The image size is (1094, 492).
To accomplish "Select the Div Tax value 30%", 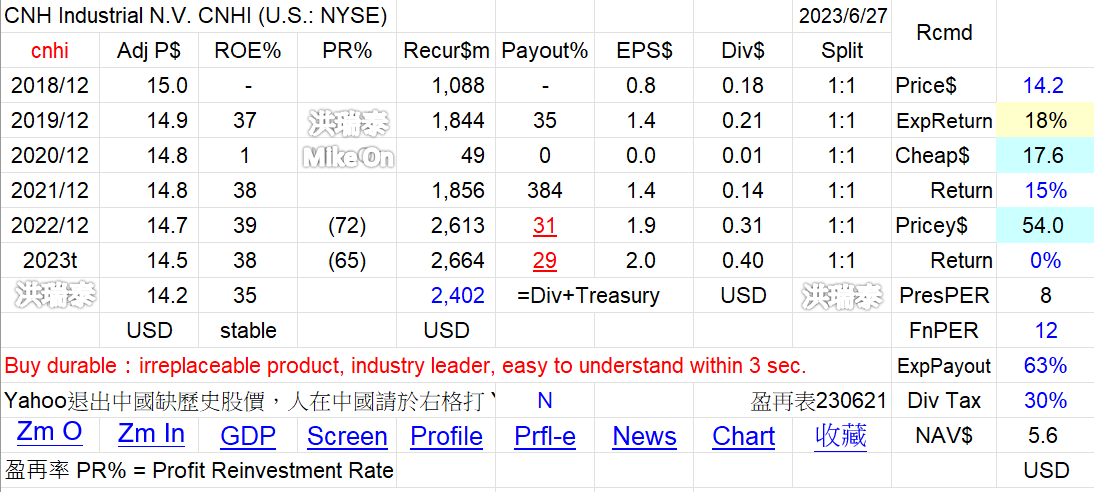I will pos(1046,400).
